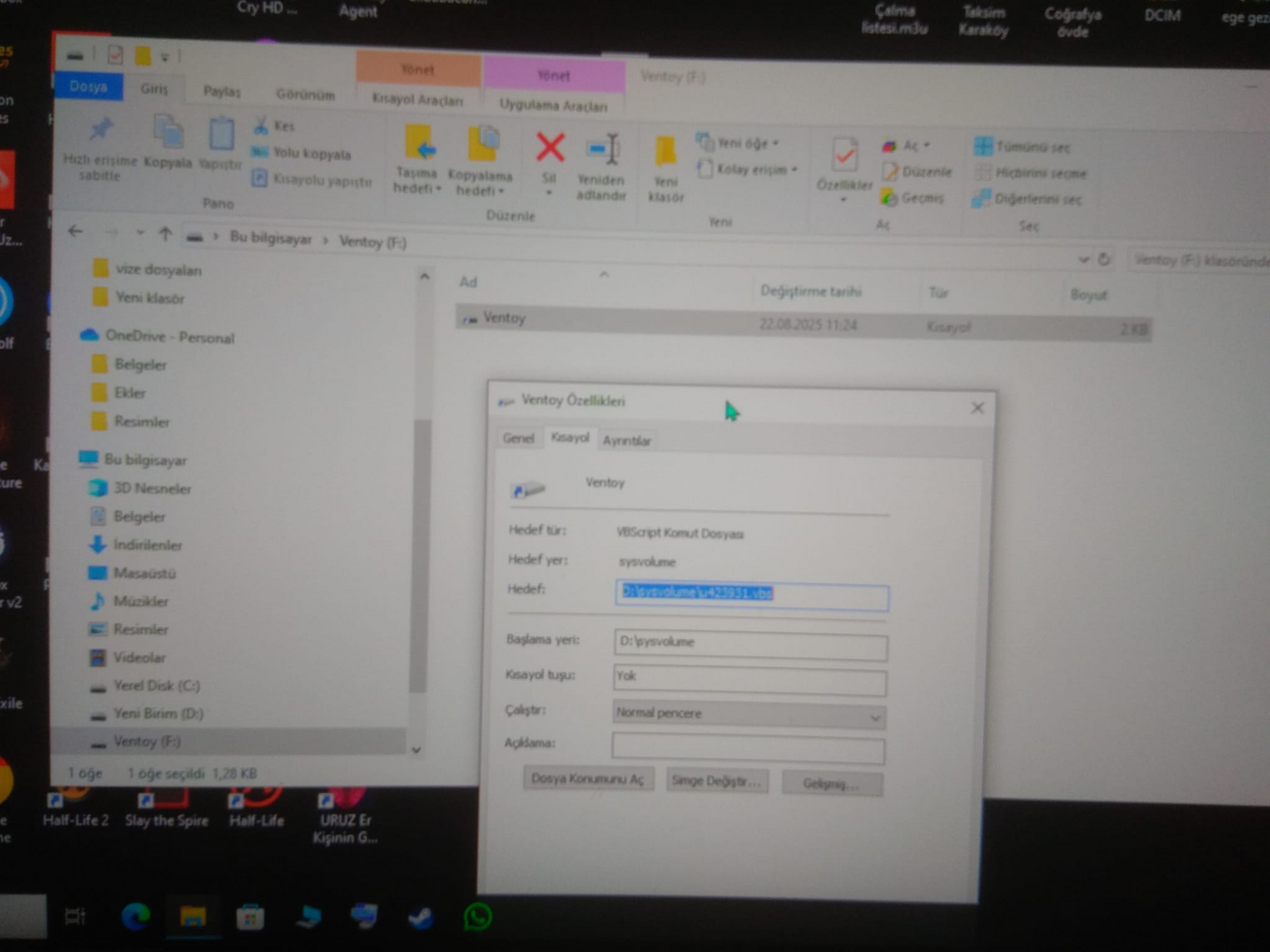Select the Ventoy shortcut file row

click(803, 323)
